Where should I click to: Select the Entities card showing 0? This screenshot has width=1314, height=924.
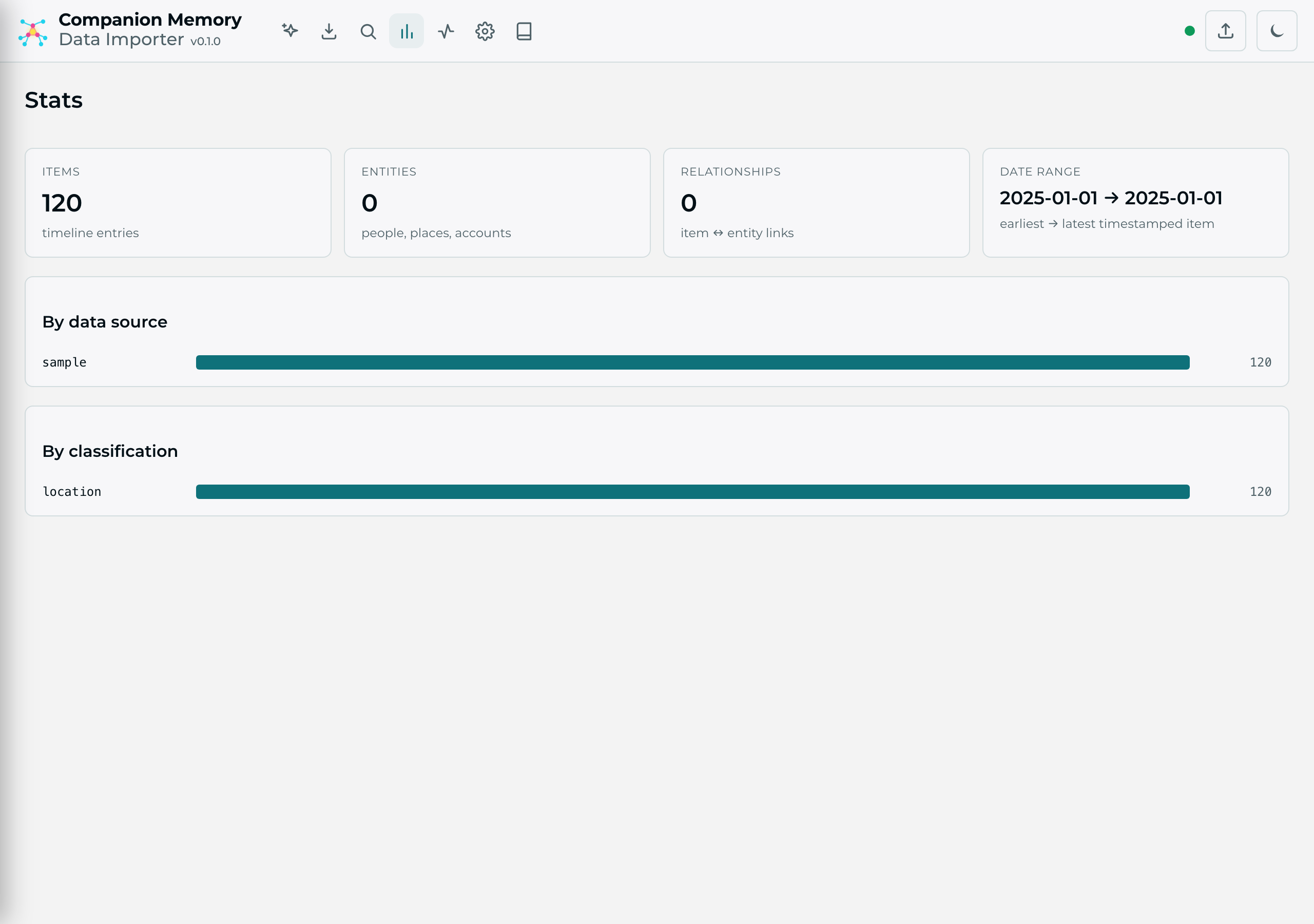tap(497, 203)
